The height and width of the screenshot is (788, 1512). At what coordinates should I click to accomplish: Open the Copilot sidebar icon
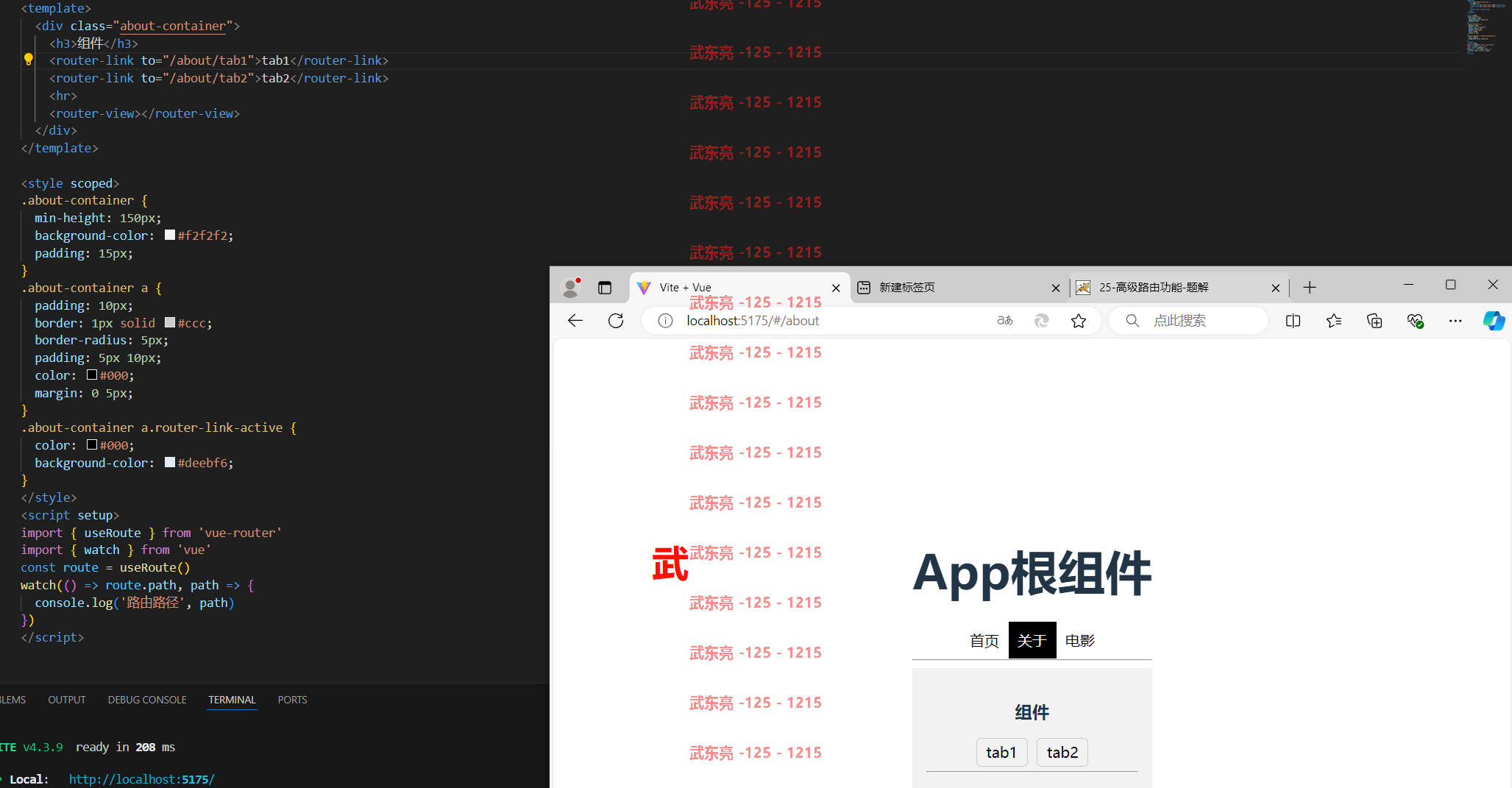[x=1494, y=321]
